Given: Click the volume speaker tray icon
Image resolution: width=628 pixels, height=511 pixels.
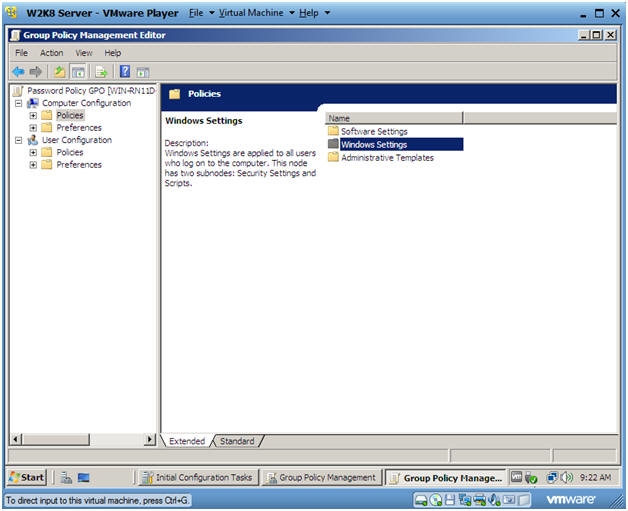Looking at the screenshot, I should click(566, 477).
